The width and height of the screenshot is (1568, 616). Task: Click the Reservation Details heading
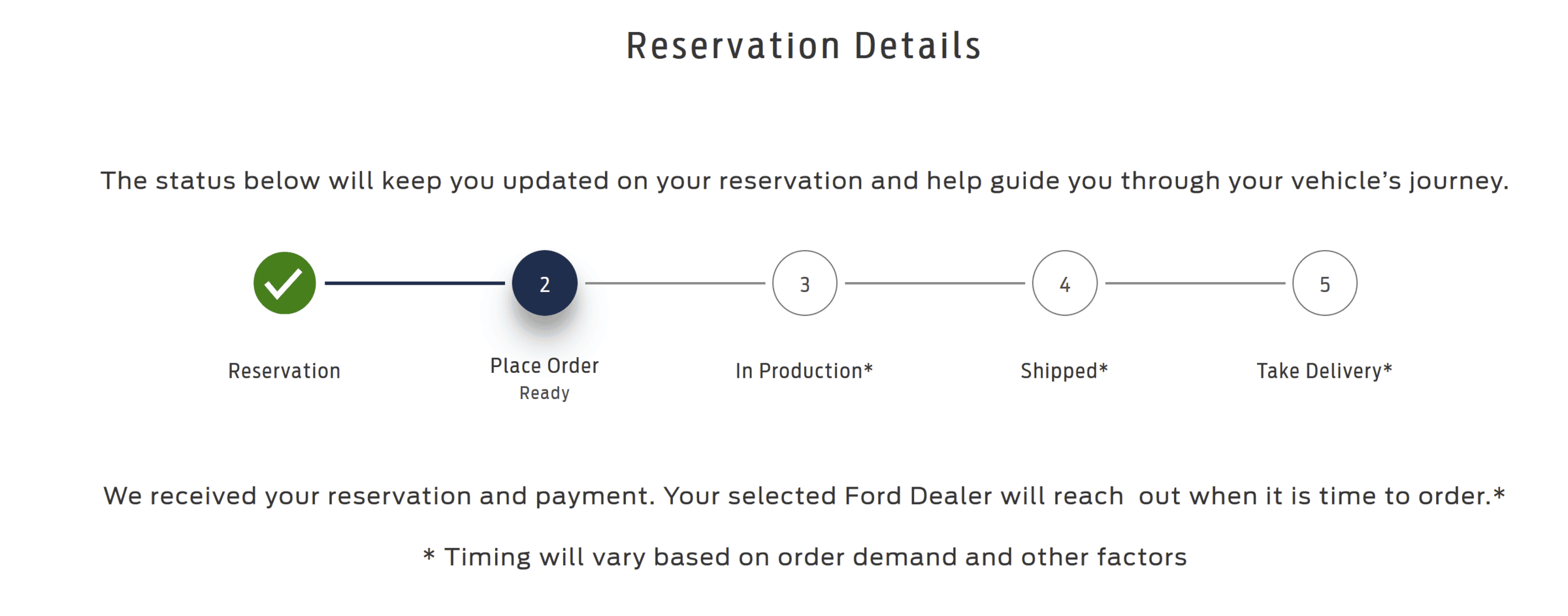click(804, 46)
